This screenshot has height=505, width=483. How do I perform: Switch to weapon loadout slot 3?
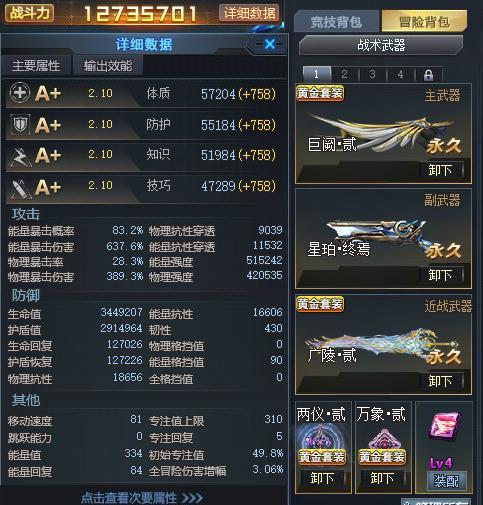pyautogui.click(x=372, y=74)
